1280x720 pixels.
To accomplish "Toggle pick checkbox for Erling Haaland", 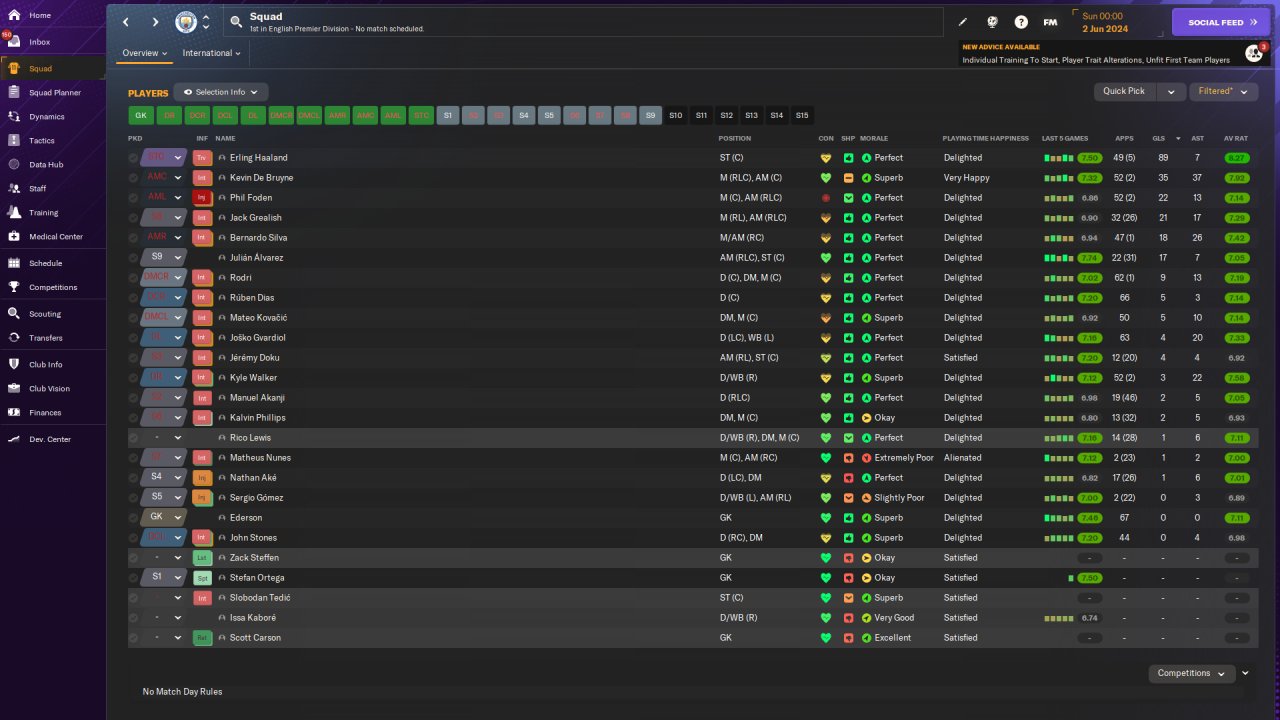I will click(x=134, y=158).
